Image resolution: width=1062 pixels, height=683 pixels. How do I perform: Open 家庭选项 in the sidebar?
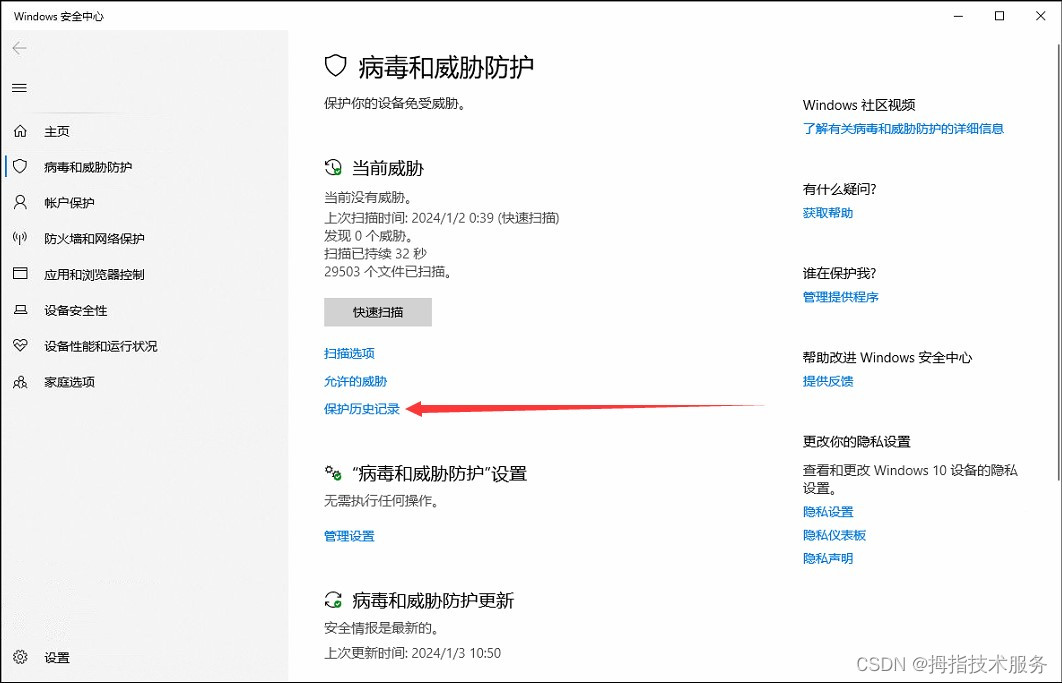coord(69,382)
